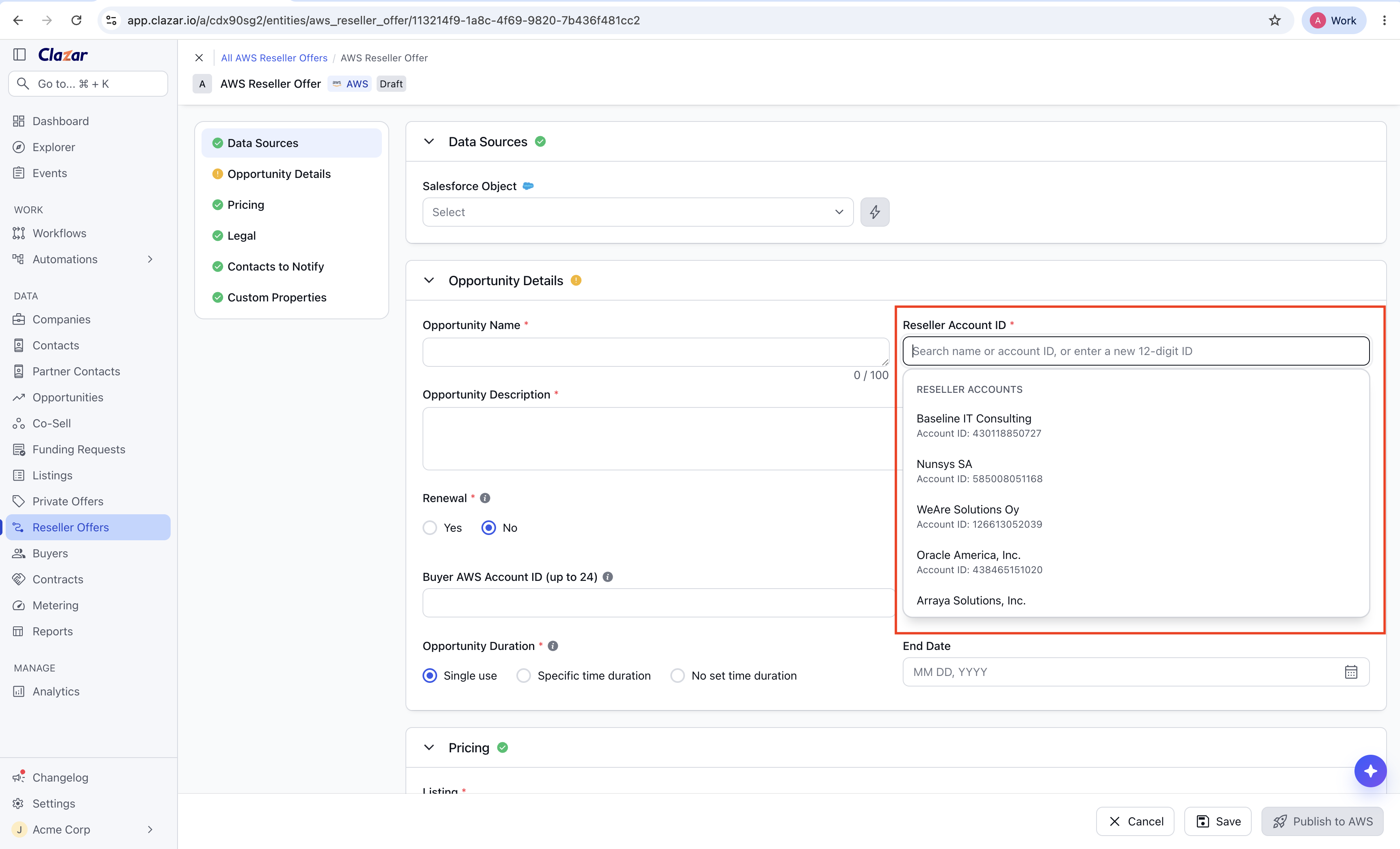Jump to Data Sources step in outline

(x=291, y=143)
